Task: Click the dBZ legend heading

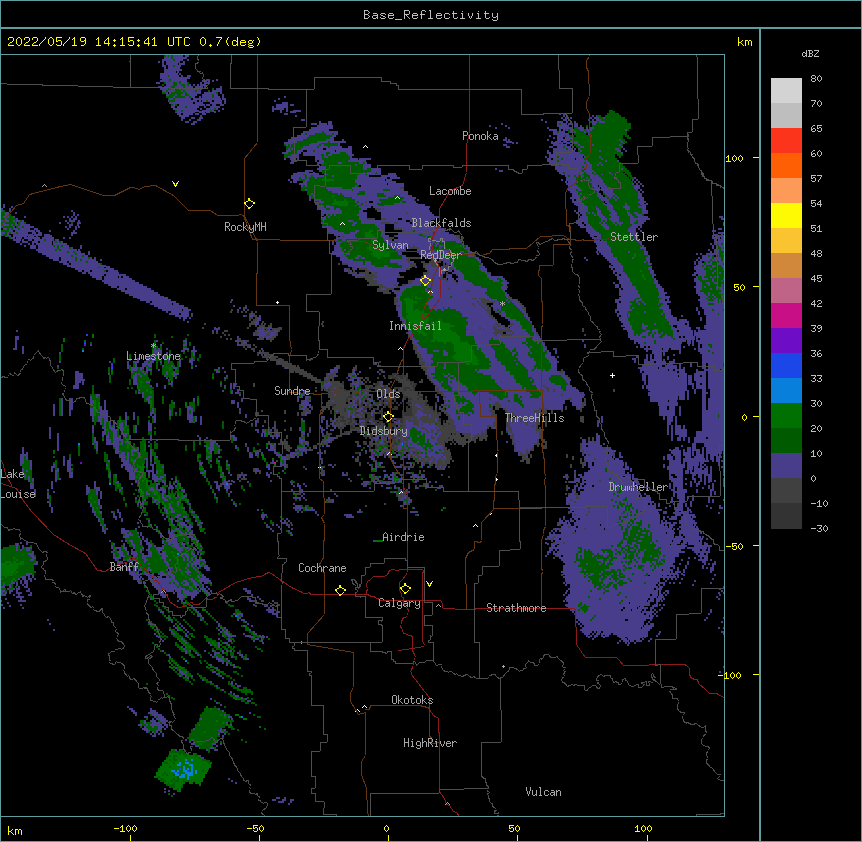Action: pyautogui.click(x=810, y=53)
